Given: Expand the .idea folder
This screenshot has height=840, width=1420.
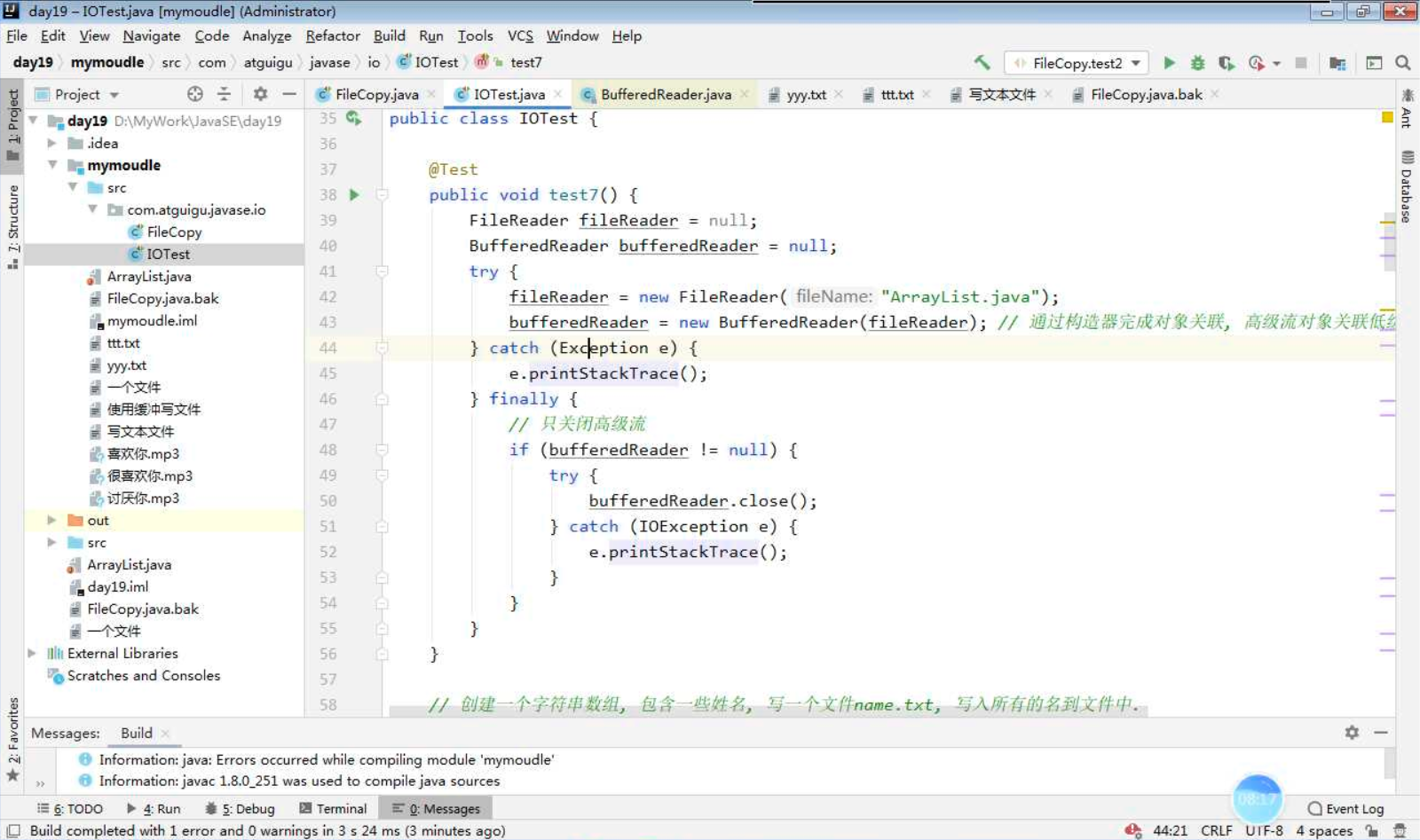Looking at the screenshot, I should coord(52,143).
